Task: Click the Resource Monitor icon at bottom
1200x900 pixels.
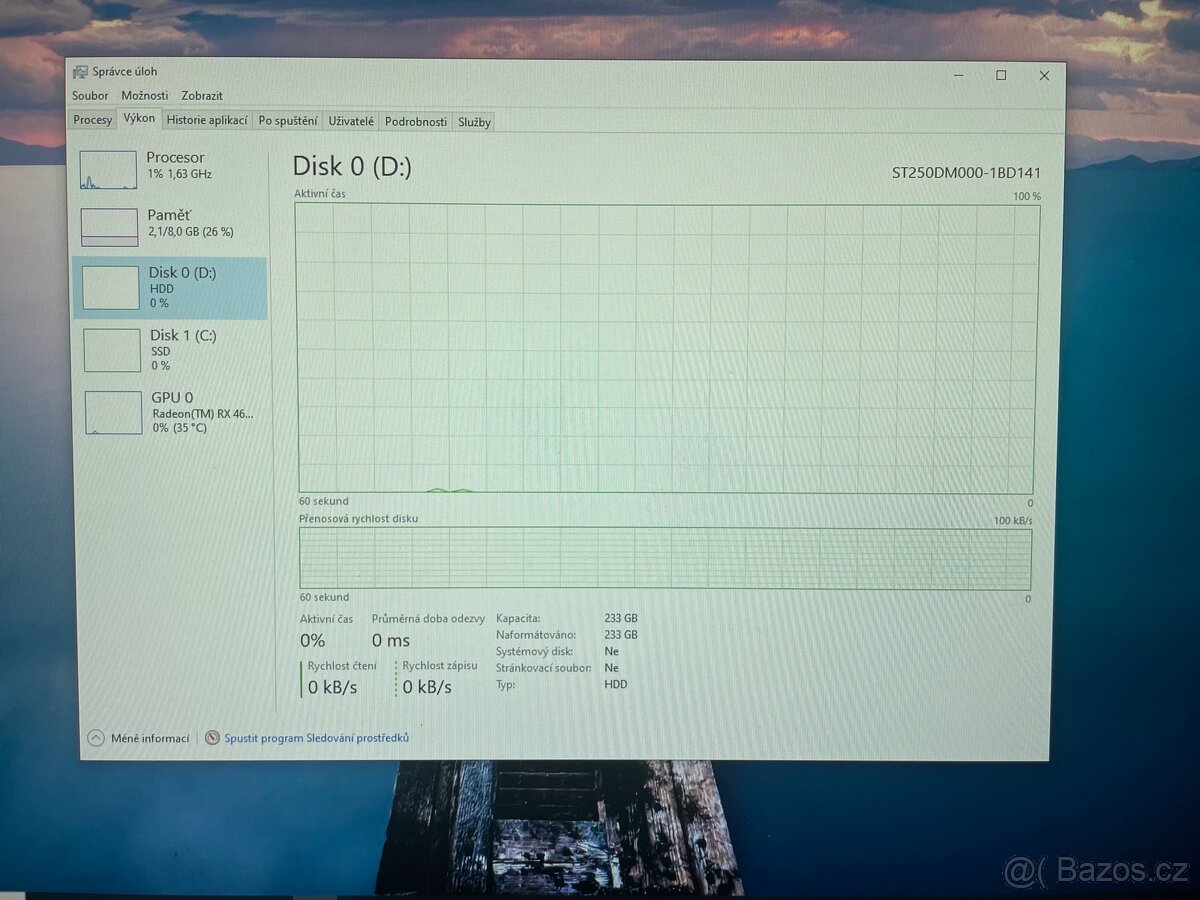Action: click(x=212, y=738)
